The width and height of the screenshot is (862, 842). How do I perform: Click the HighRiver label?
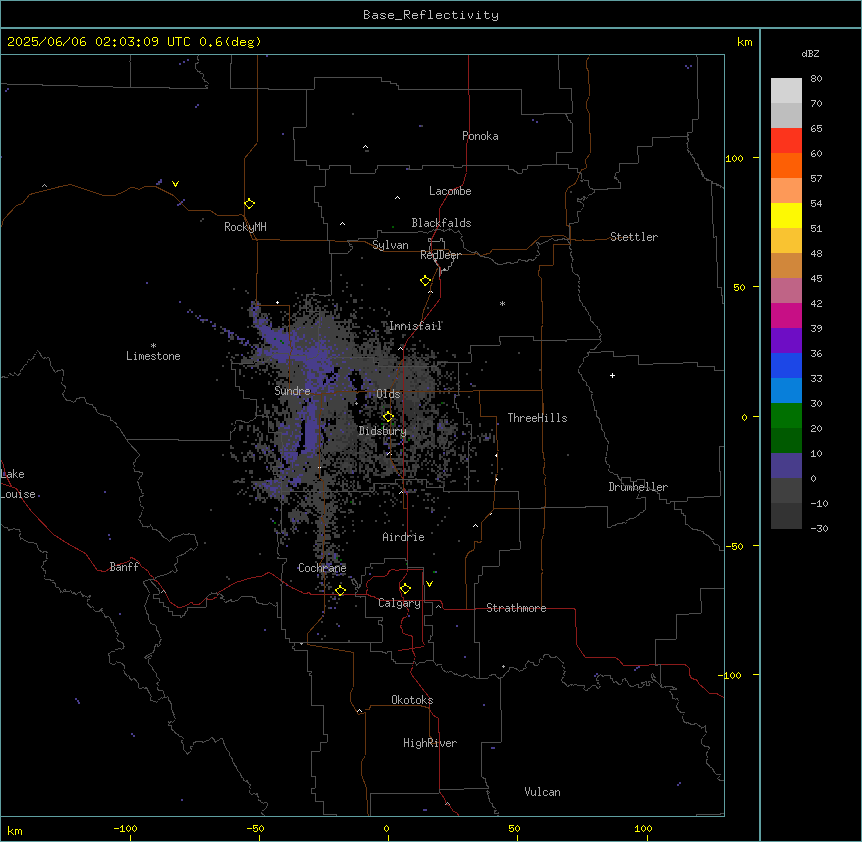tap(429, 743)
